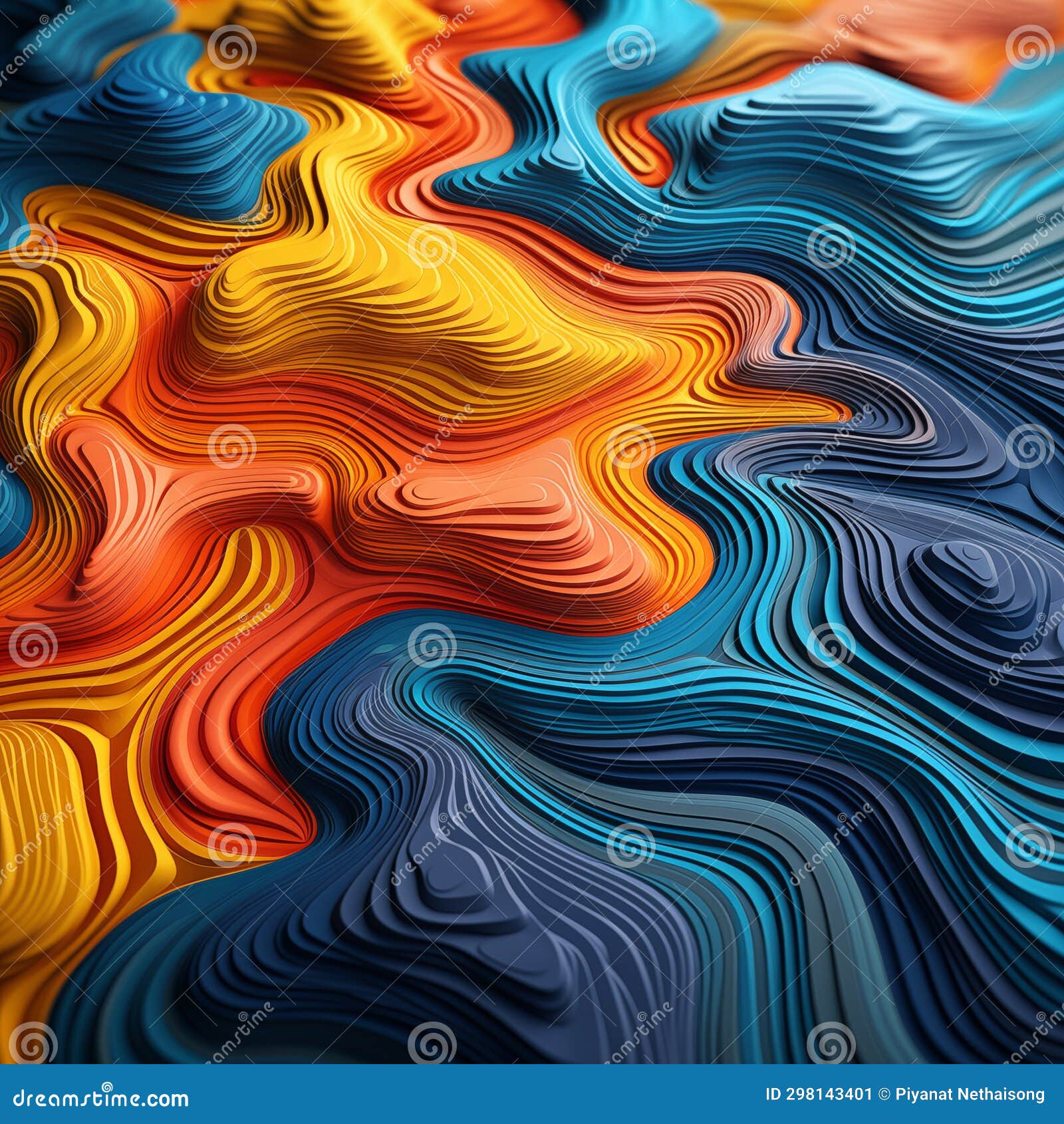Click the copyright symbol beside the author name

click(x=884, y=1094)
